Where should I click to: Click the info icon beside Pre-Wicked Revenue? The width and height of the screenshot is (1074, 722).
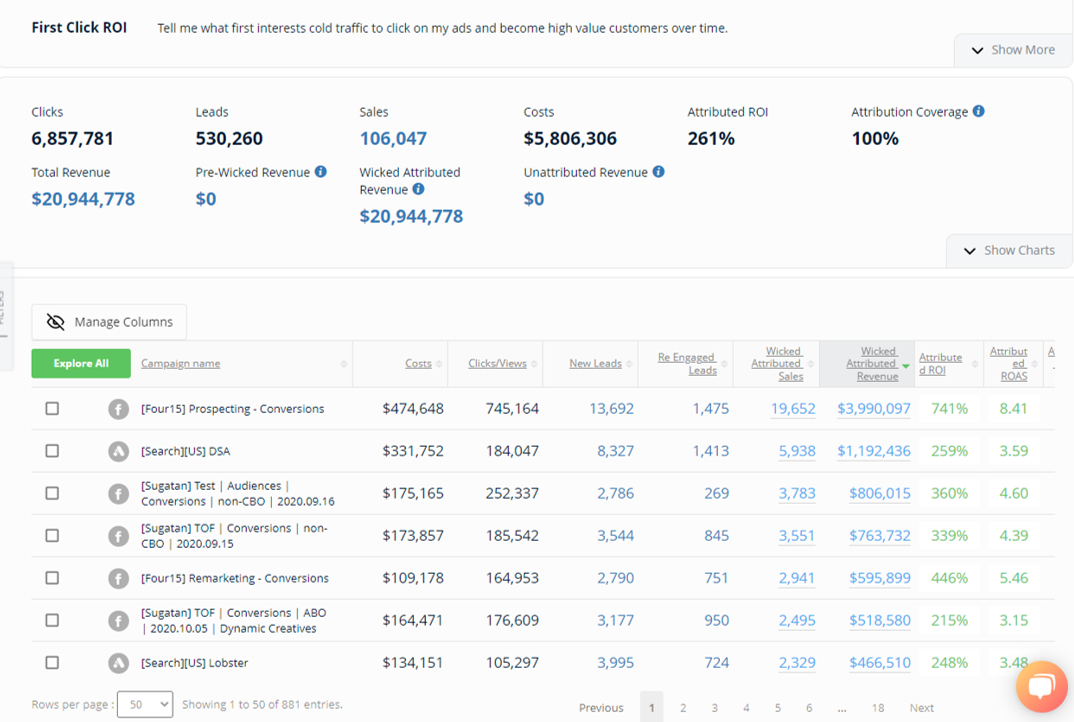[319, 171]
